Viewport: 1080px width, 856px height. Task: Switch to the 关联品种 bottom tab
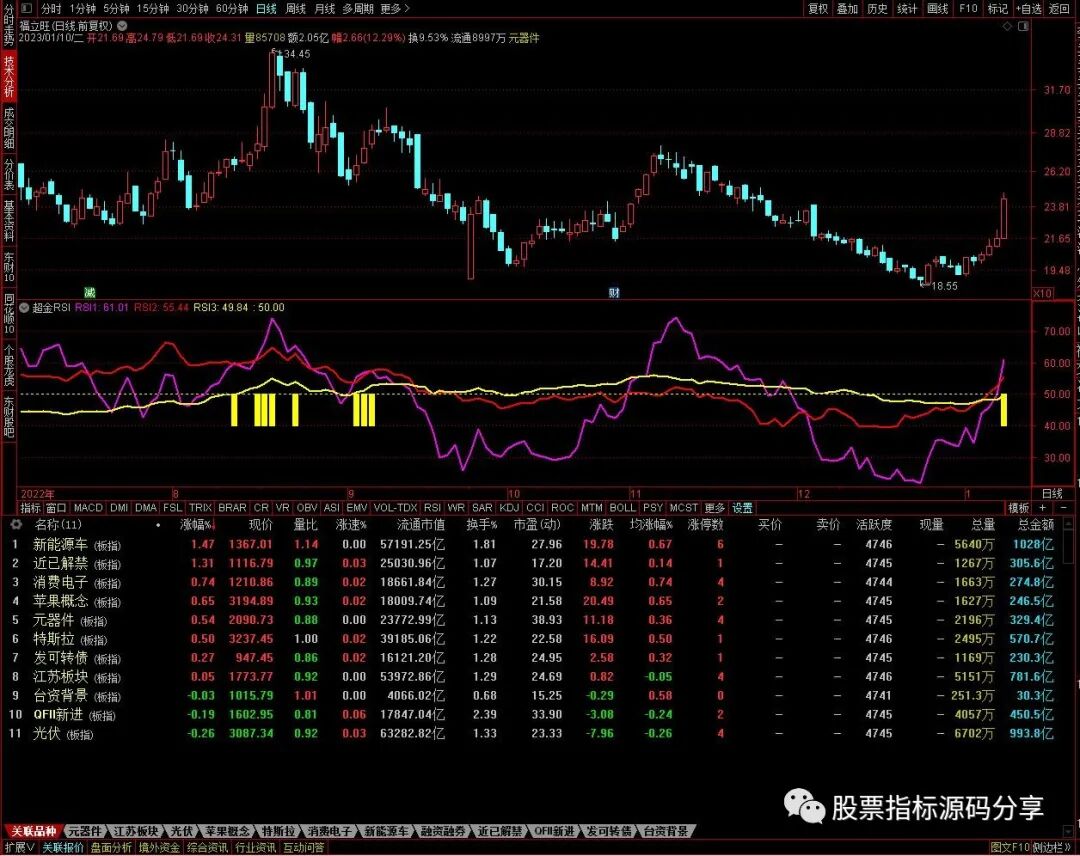pyautogui.click(x=32, y=831)
